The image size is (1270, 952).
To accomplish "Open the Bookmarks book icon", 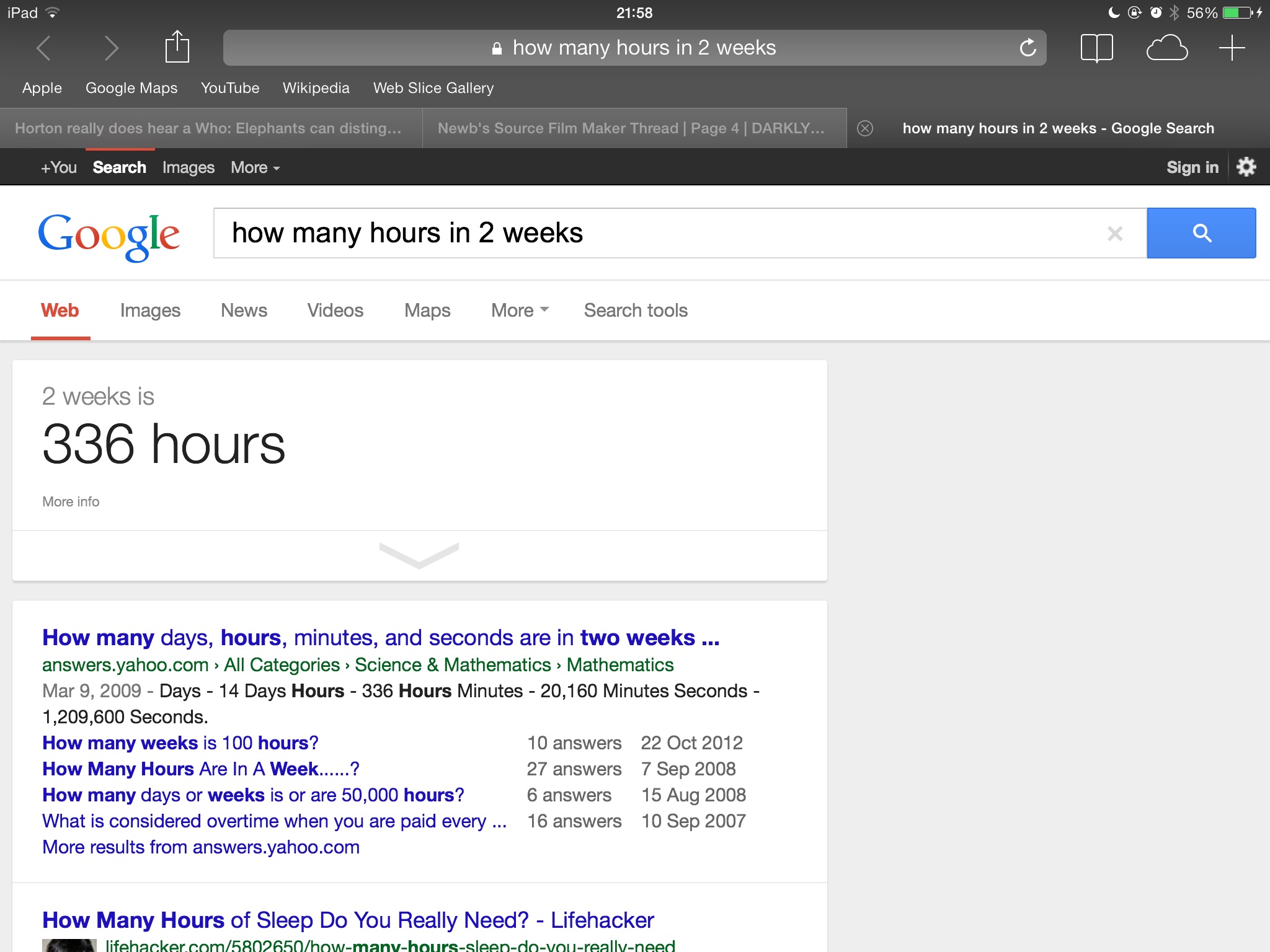I will (1096, 48).
